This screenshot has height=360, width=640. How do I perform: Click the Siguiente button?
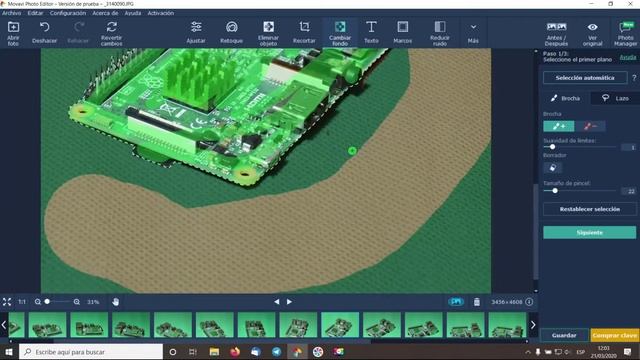click(x=589, y=232)
